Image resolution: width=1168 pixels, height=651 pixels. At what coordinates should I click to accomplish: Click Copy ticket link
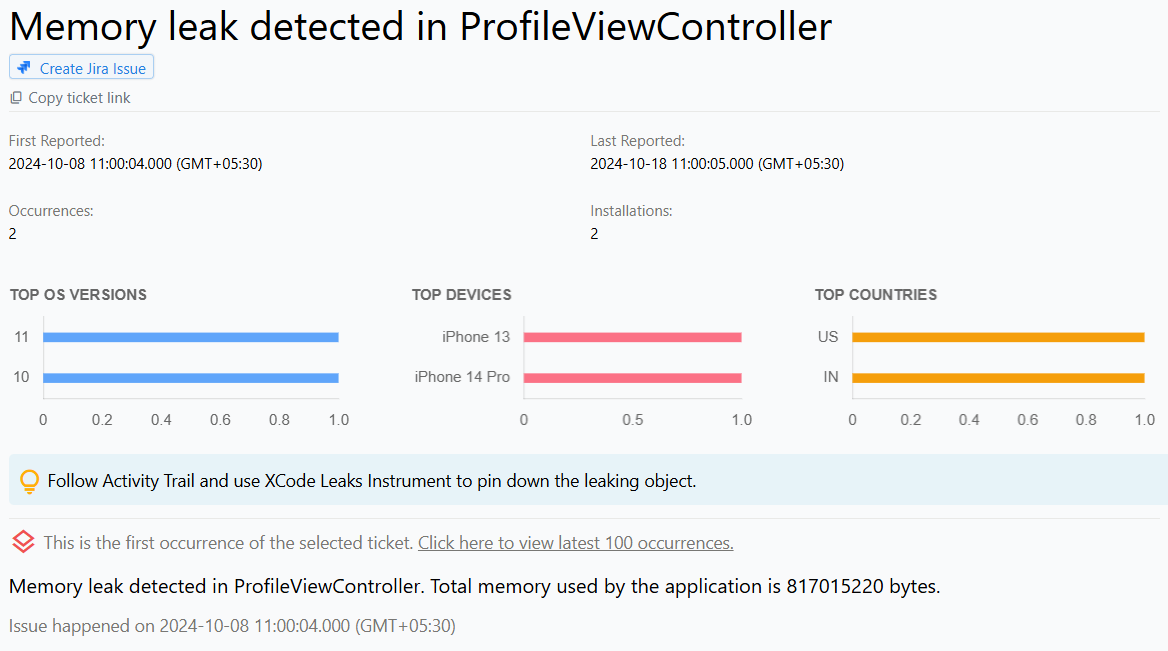(79, 97)
